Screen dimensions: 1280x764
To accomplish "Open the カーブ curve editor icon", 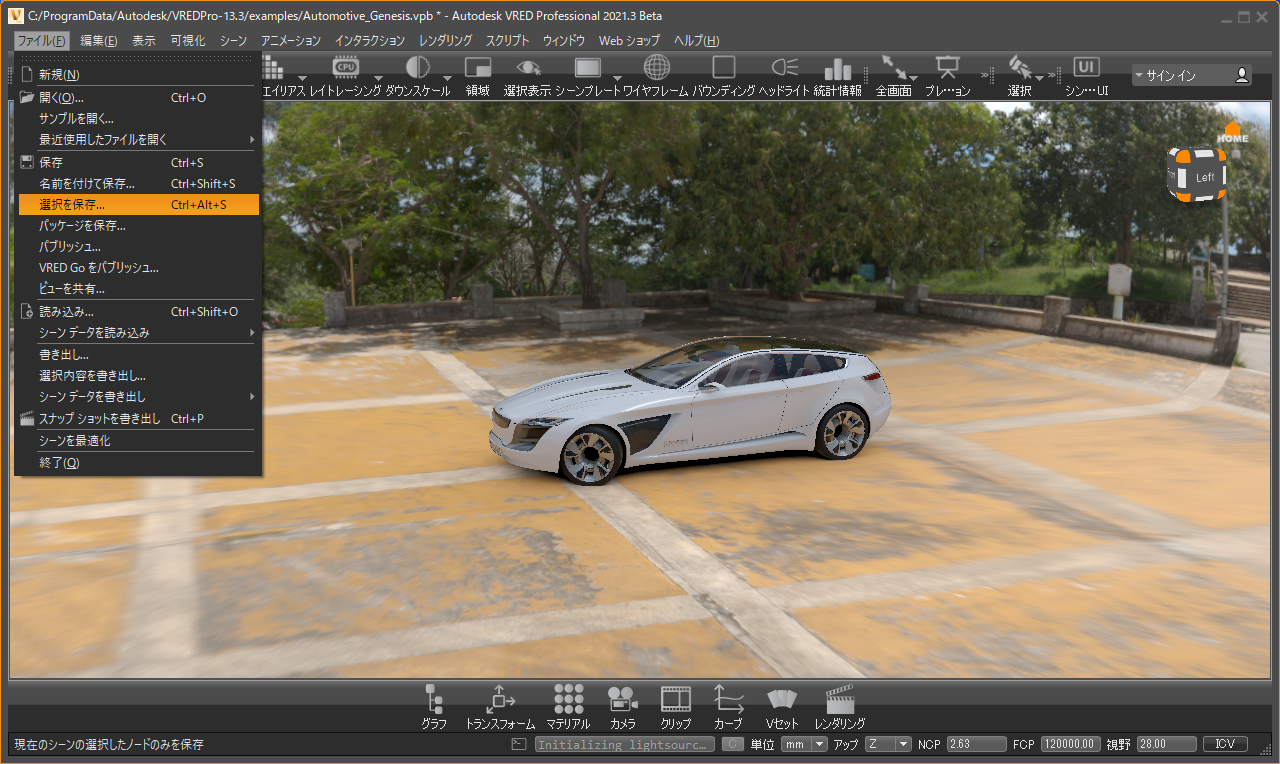I will pyautogui.click(x=728, y=699).
